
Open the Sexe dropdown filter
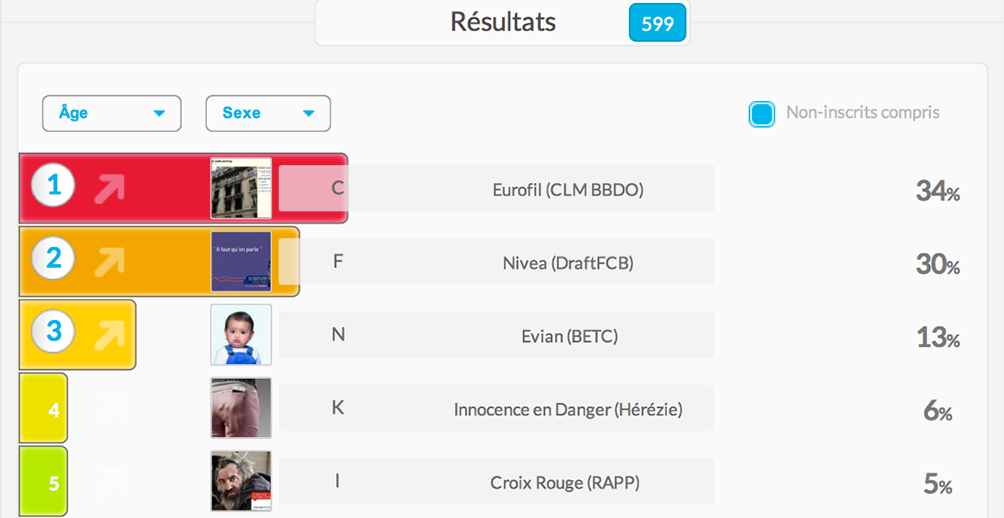click(268, 113)
